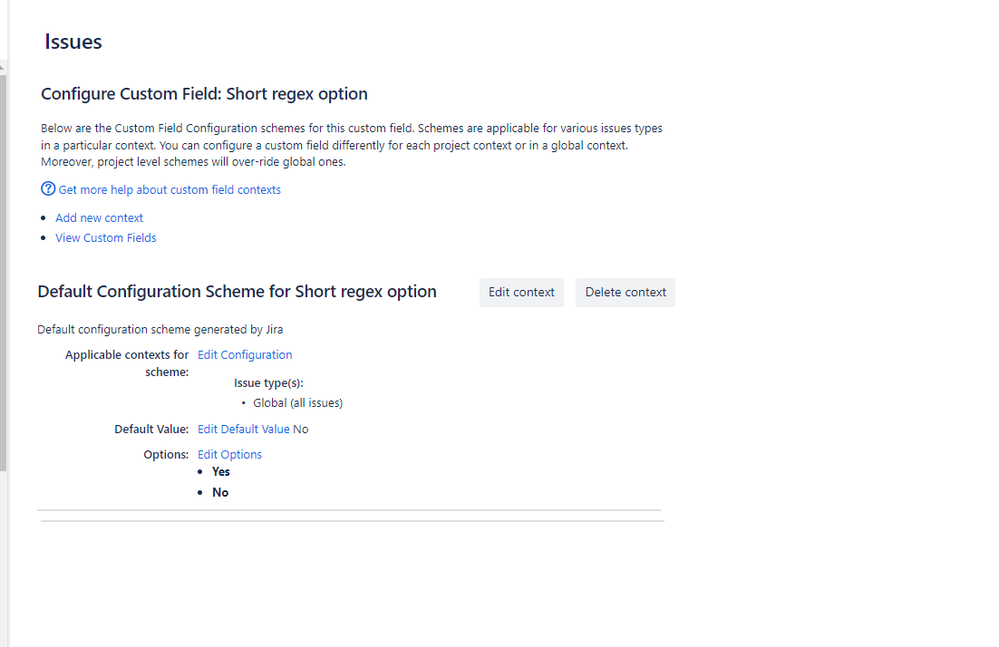Click the Delete context button
Screen dimensions: 999x647
625,292
